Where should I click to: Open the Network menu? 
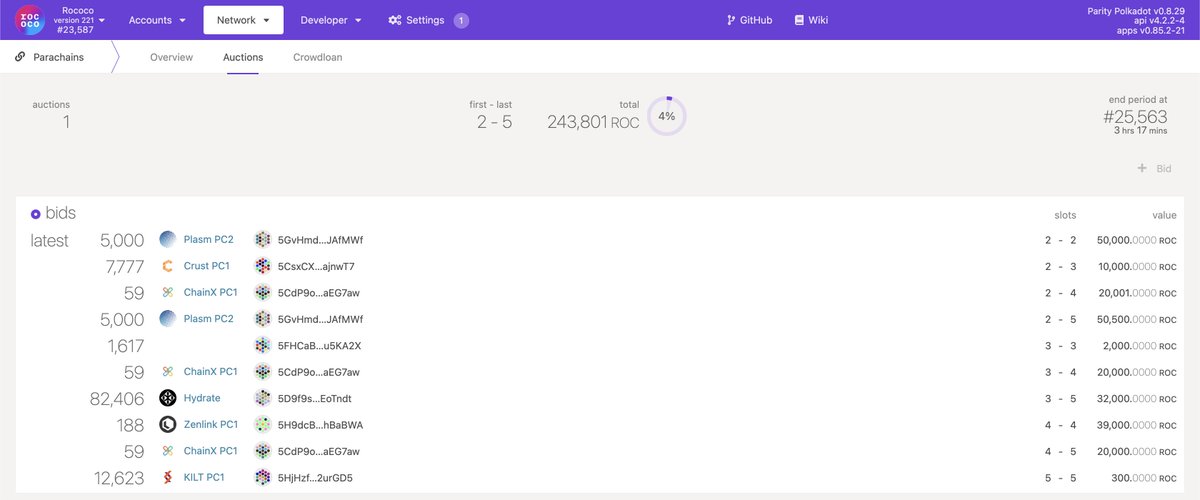point(243,20)
